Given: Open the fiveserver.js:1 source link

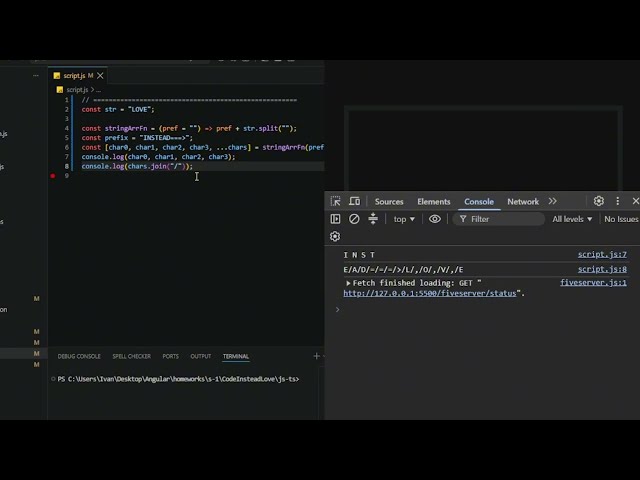Looking at the screenshot, I should pos(593,282).
